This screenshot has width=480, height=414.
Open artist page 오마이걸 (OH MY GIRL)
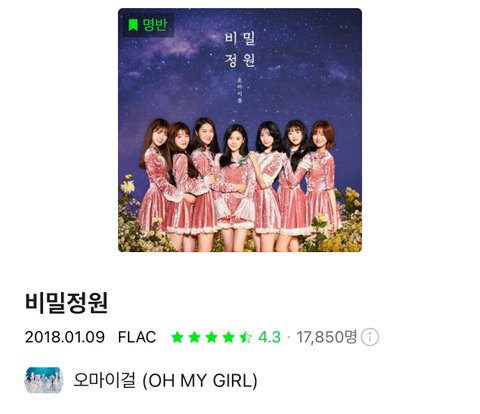165,380
